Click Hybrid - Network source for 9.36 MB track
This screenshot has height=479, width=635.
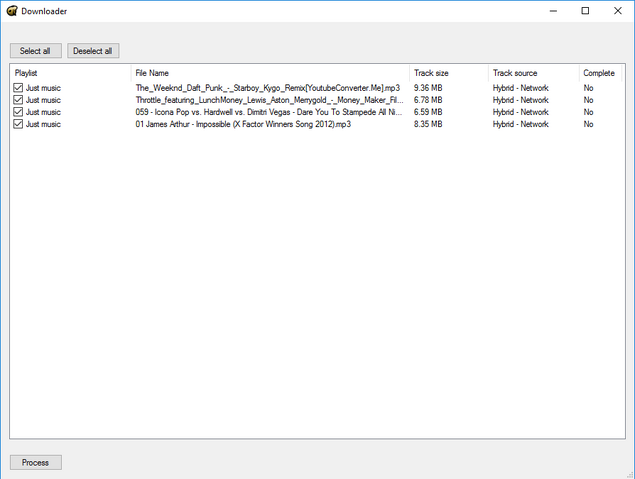[x=520, y=88]
